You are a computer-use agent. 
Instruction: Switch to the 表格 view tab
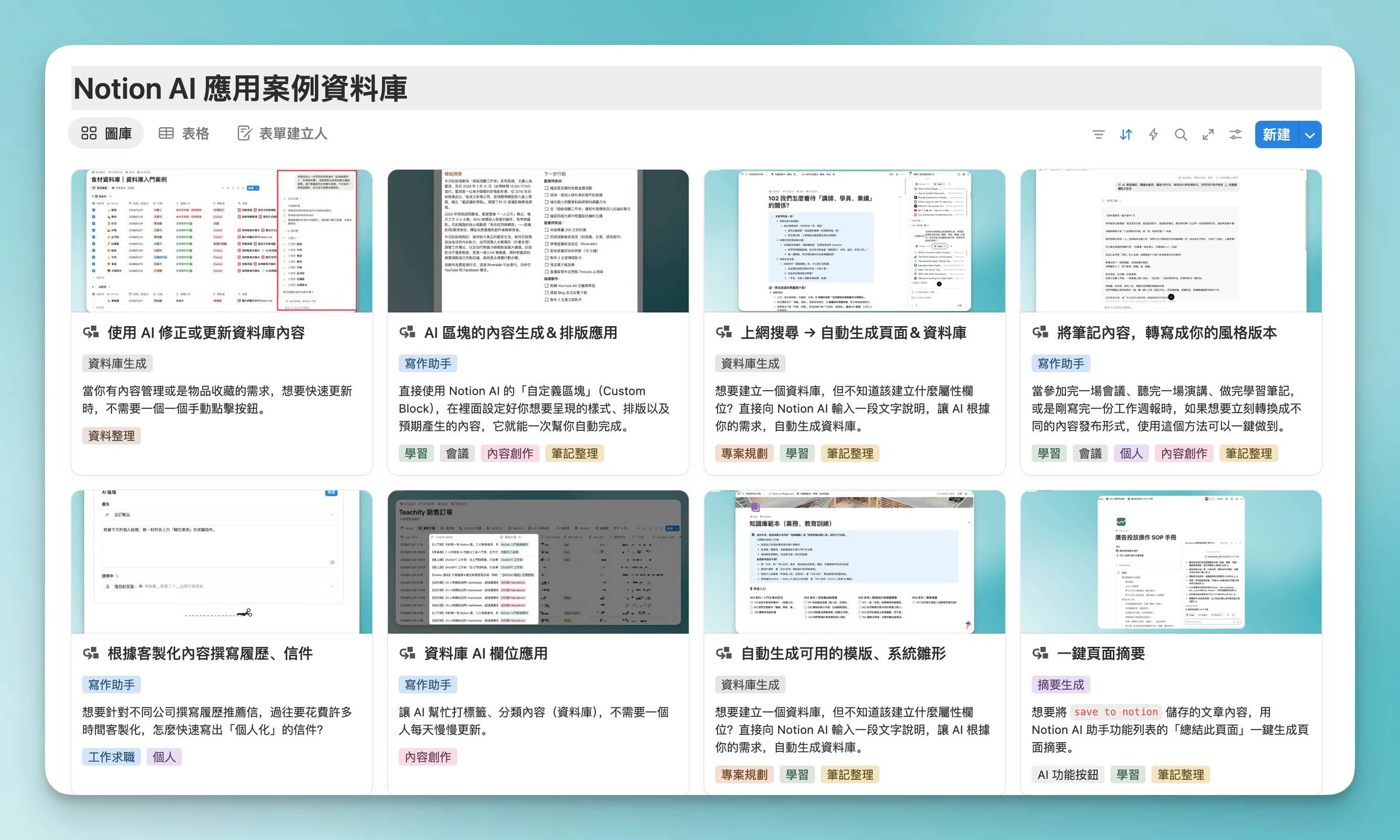point(184,134)
